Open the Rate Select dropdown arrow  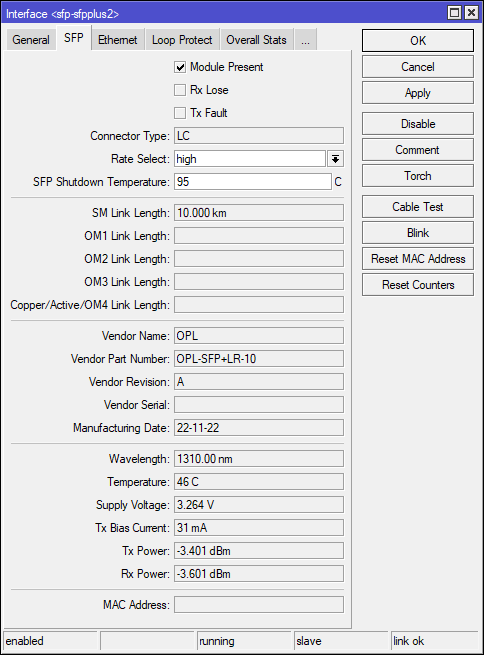[x=335, y=159]
